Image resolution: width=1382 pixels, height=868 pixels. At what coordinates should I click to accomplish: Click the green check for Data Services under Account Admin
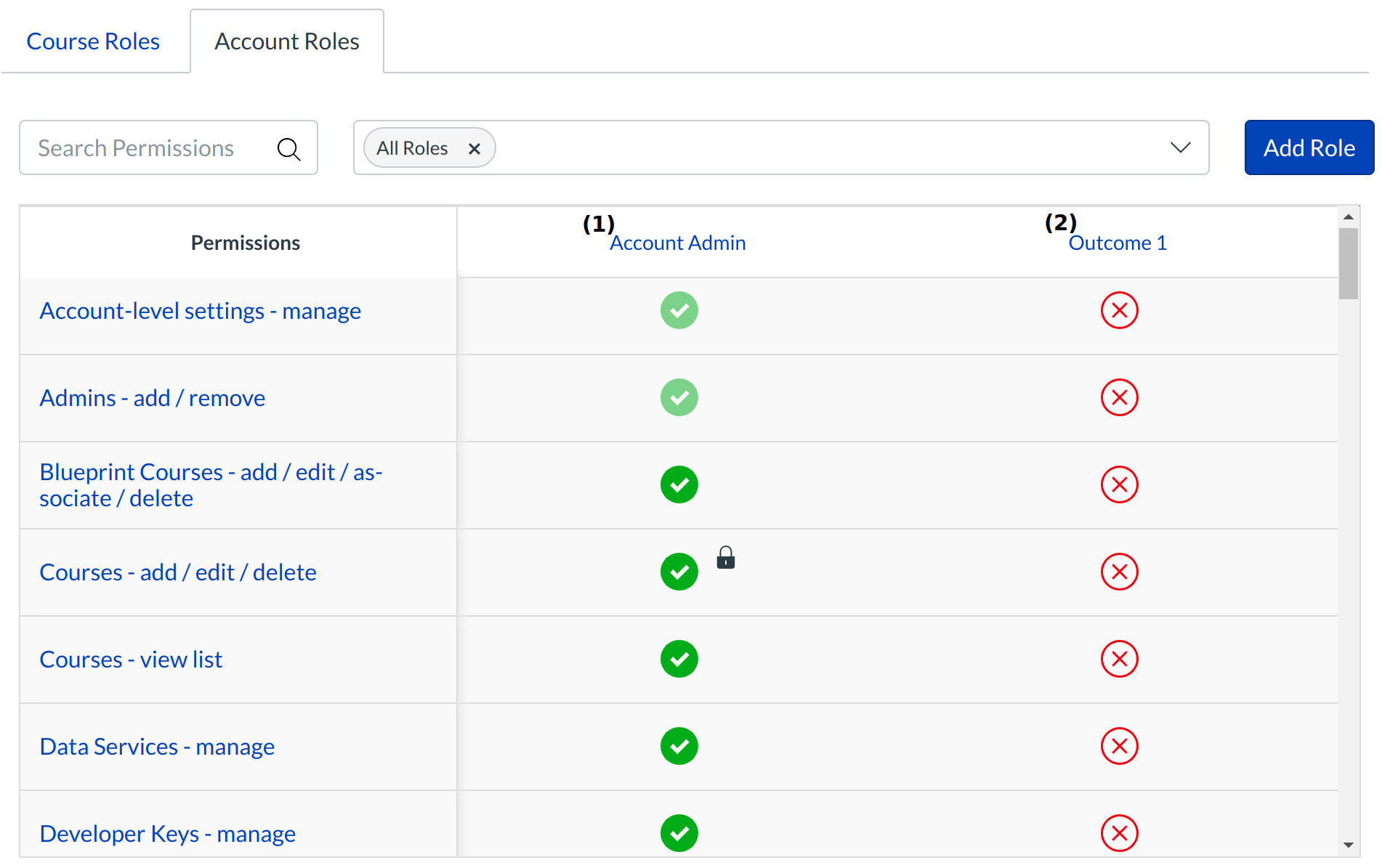(679, 746)
